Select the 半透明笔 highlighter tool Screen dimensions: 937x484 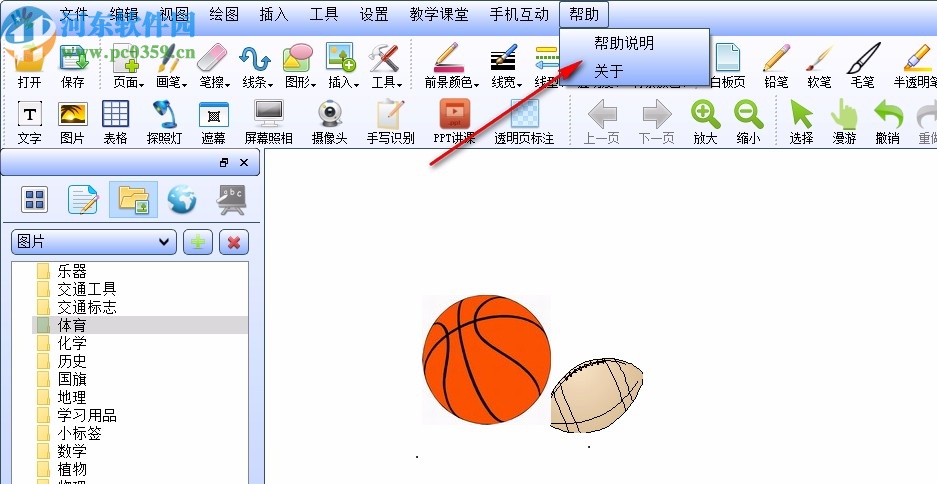(914, 66)
